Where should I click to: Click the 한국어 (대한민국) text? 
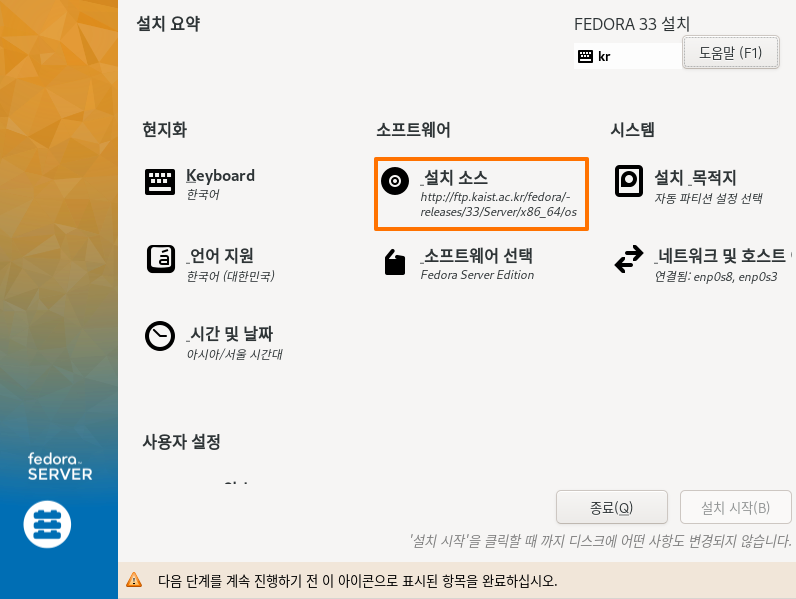point(230,276)
